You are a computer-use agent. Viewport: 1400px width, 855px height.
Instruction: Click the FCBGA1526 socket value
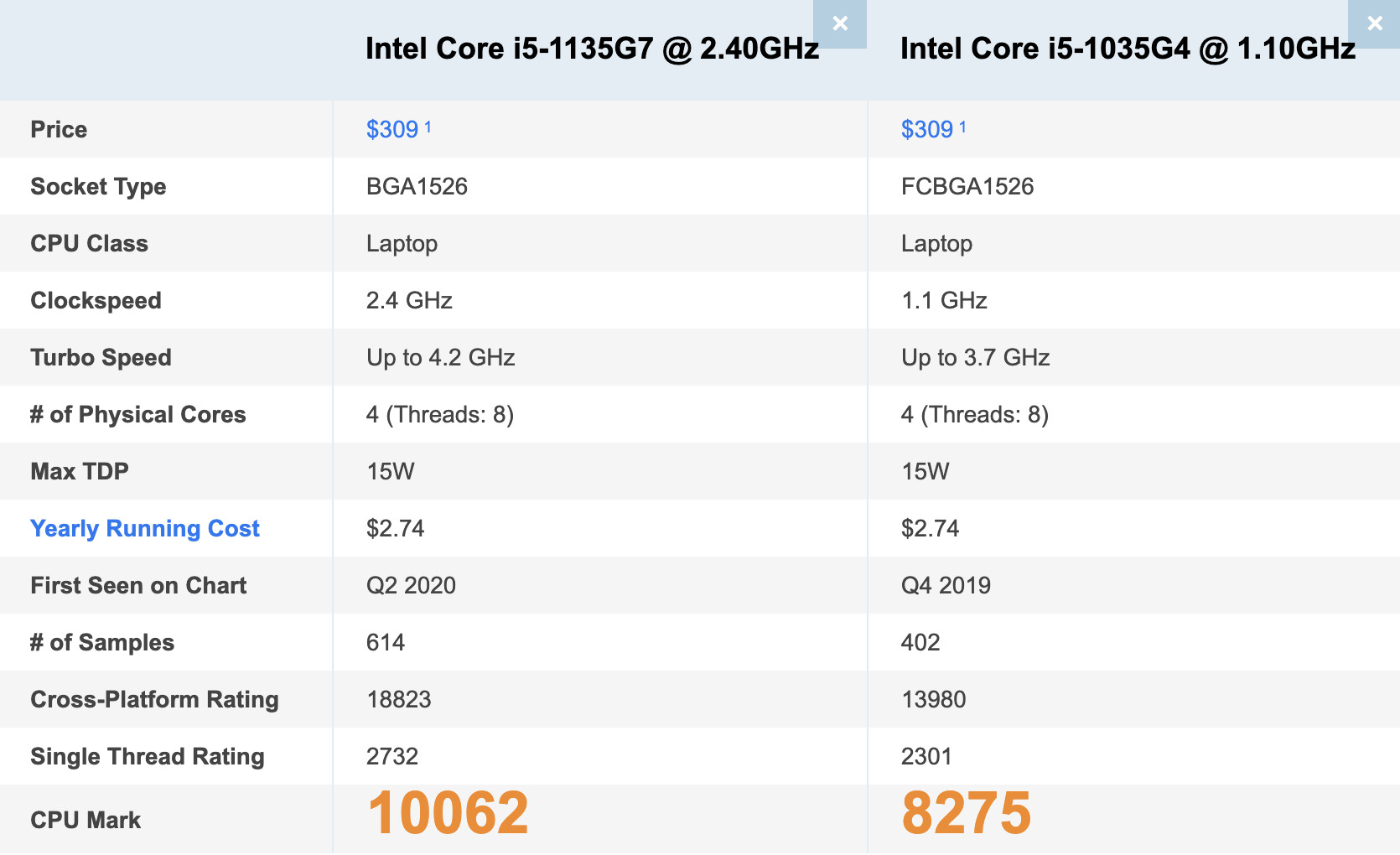click(x=967, y=186)
